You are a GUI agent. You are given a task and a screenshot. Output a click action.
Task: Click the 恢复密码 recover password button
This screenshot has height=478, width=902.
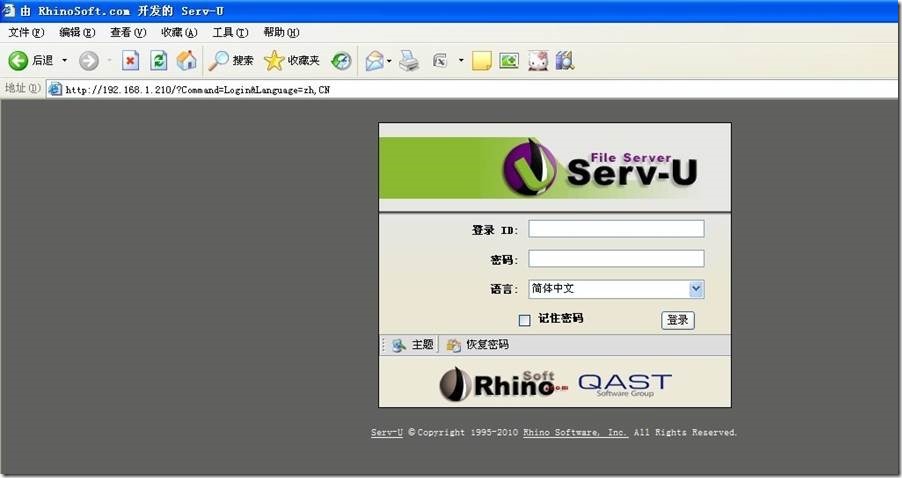[x=477, y=345]
